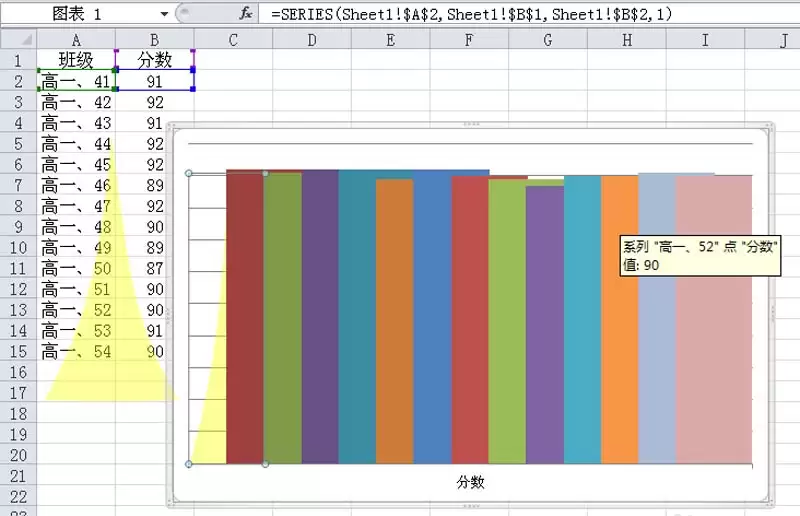Click cell A8 containing 高一、47
This screenshot has height=516, width=800.
(x=76, y=206)
